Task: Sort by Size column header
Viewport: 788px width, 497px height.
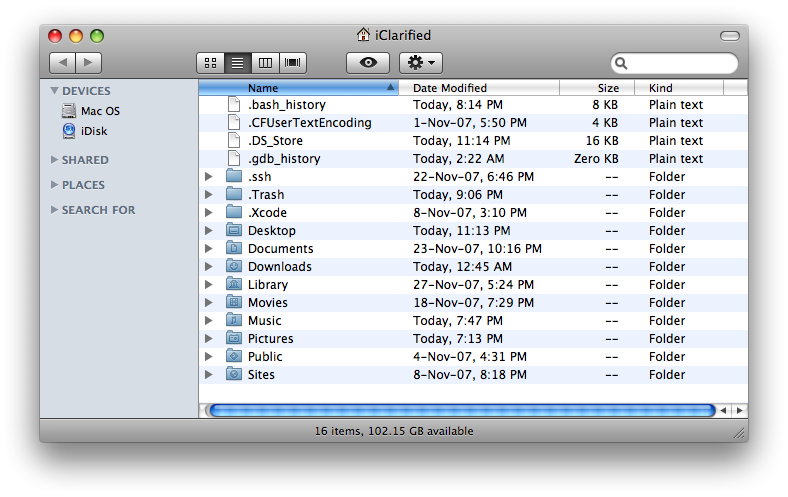Action: point(608,88)
